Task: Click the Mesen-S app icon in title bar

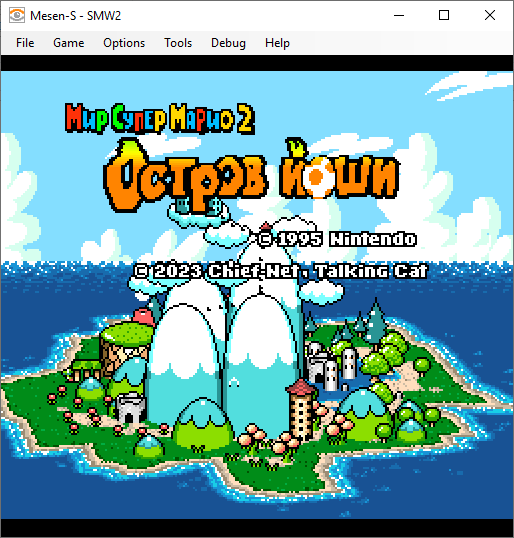Action: coord(16,15)
